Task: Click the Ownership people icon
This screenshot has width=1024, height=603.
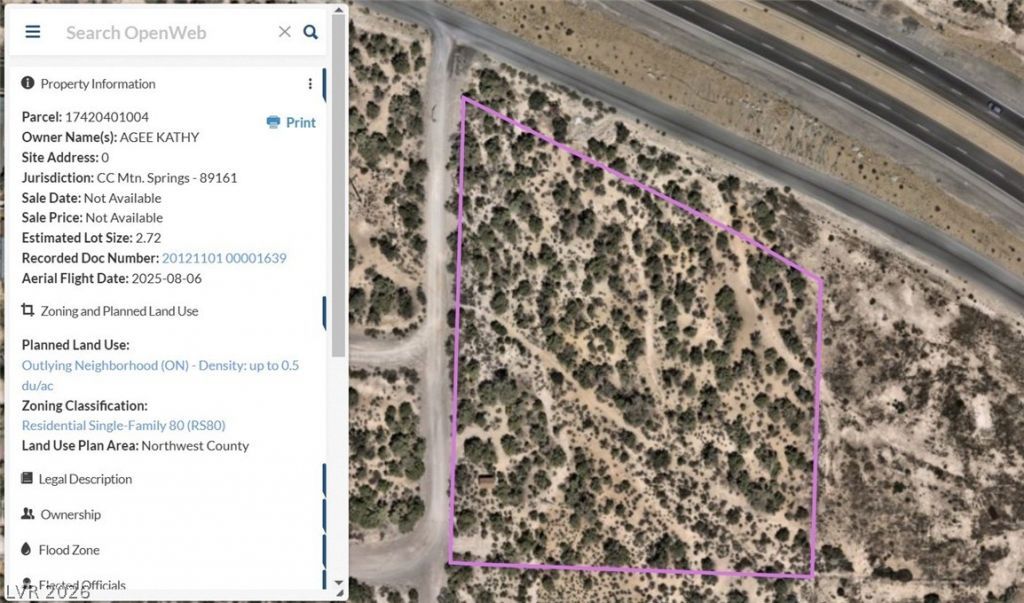Action: pos(27,513)
